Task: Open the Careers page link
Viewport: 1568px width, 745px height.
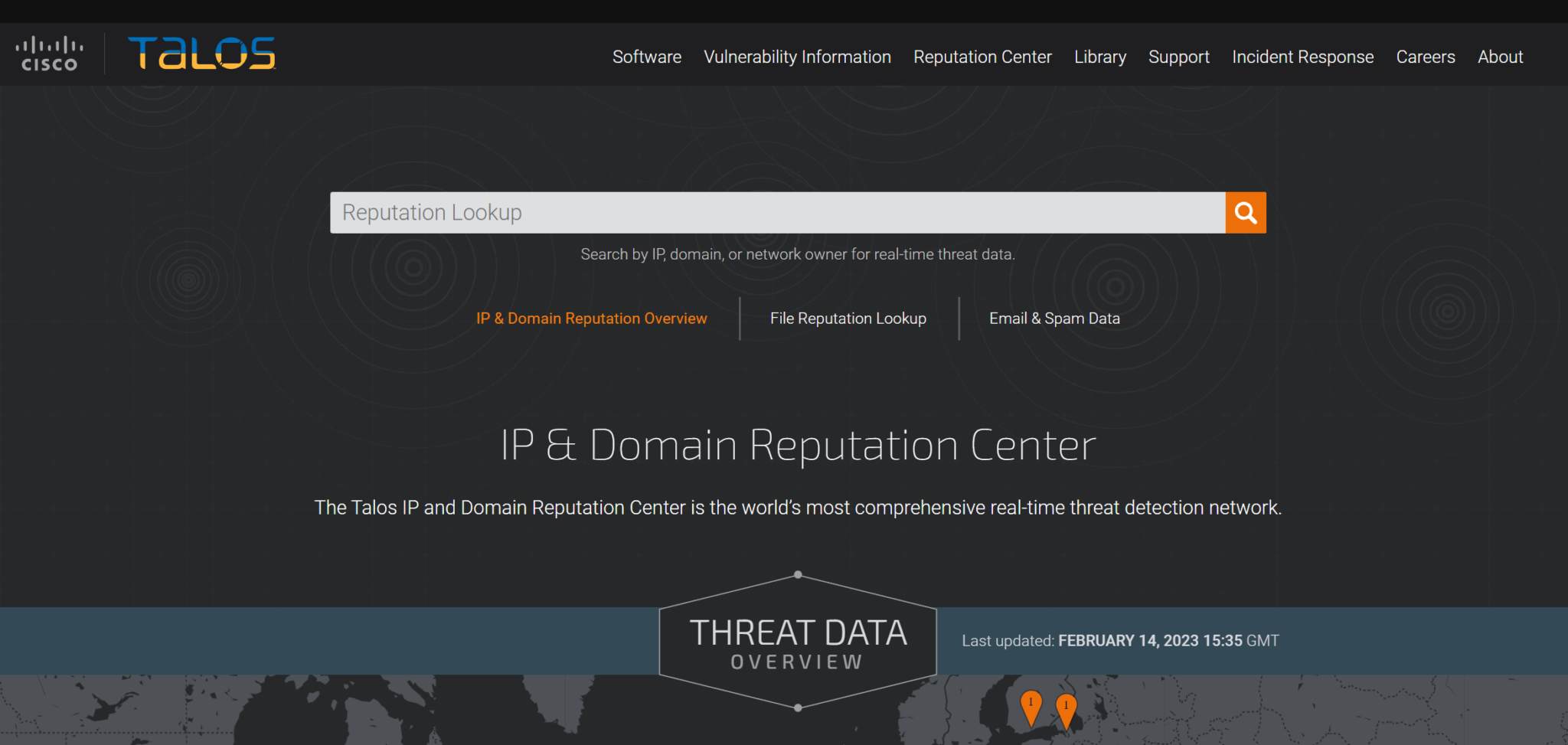Action: coord(1425,57)
